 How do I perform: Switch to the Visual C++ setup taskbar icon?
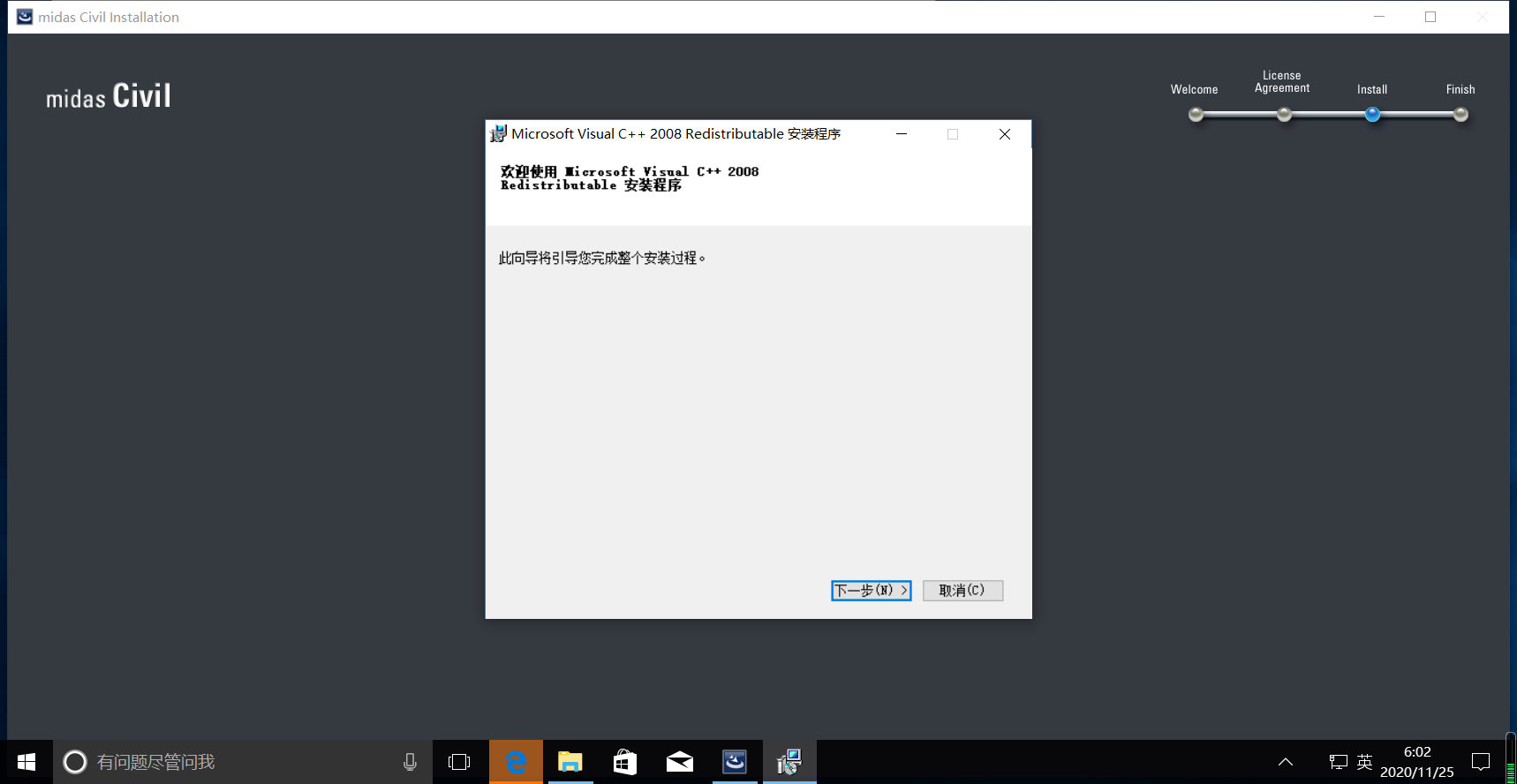tap(789, 762)
